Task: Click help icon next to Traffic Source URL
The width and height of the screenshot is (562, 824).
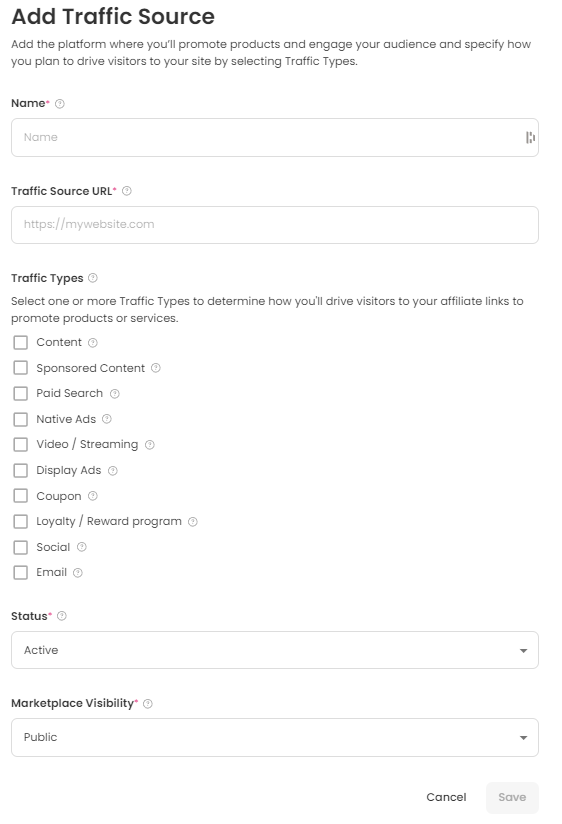Action: click(127, 191)
